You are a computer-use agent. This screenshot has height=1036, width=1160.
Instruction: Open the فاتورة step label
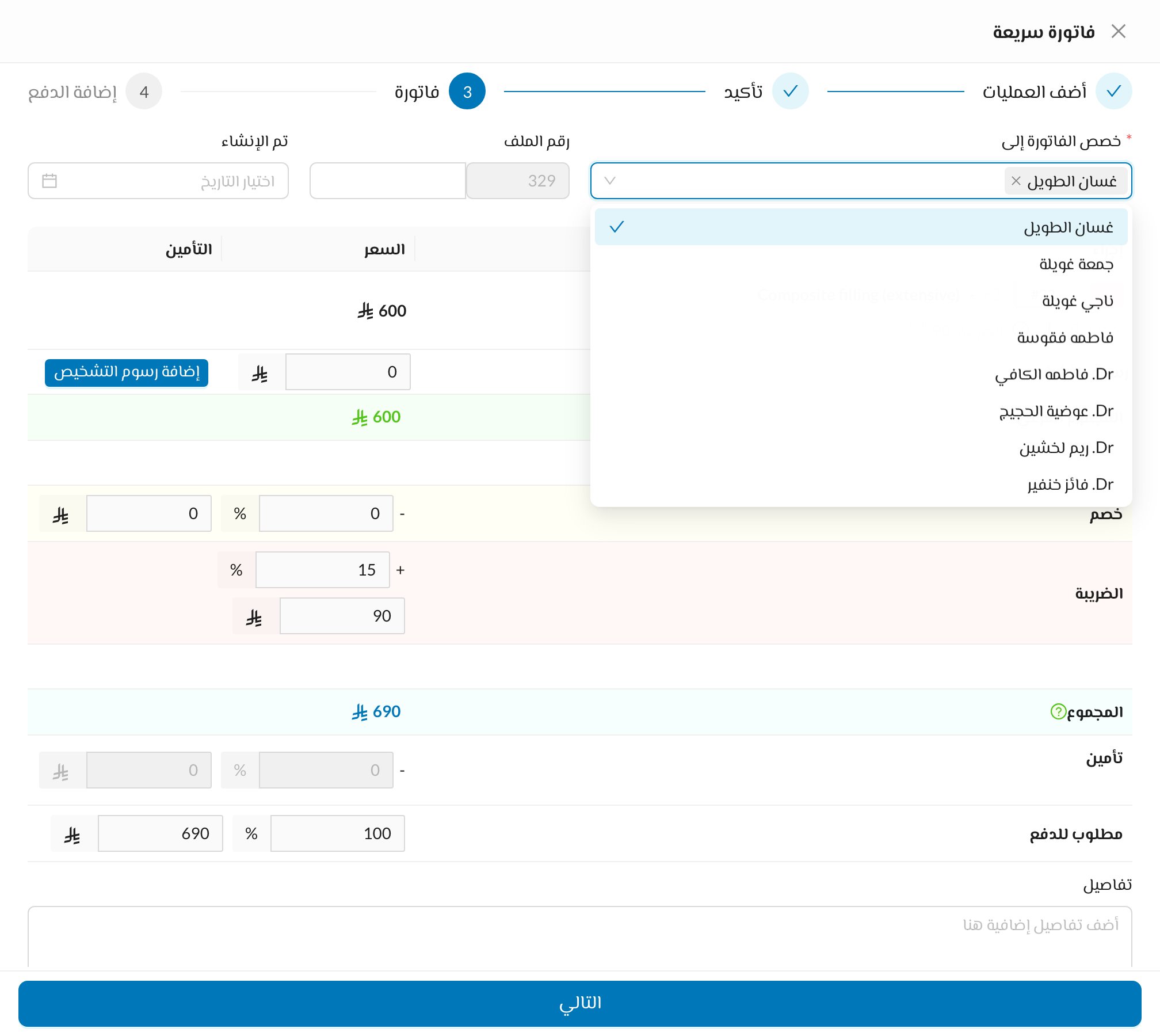[x=417, y=92]
